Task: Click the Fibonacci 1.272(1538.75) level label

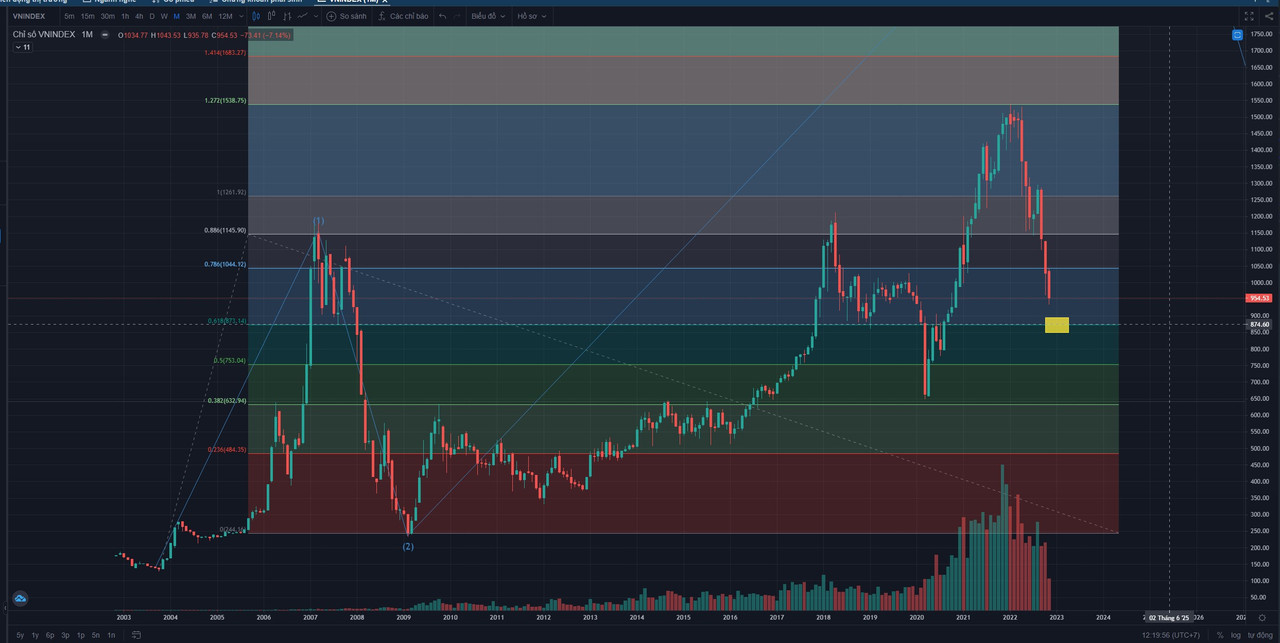Action: 225,101
